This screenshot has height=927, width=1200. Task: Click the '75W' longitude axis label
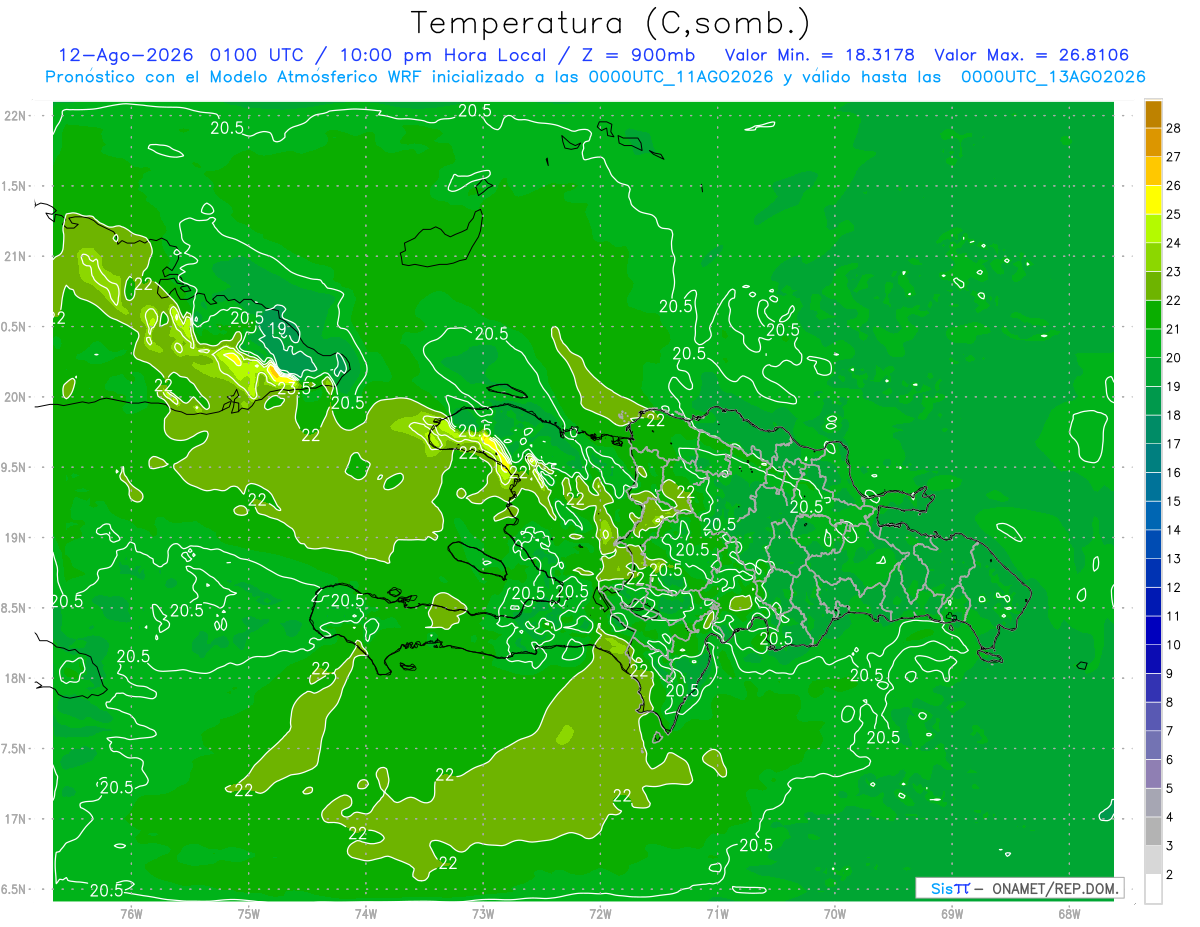tap(248, 913)
